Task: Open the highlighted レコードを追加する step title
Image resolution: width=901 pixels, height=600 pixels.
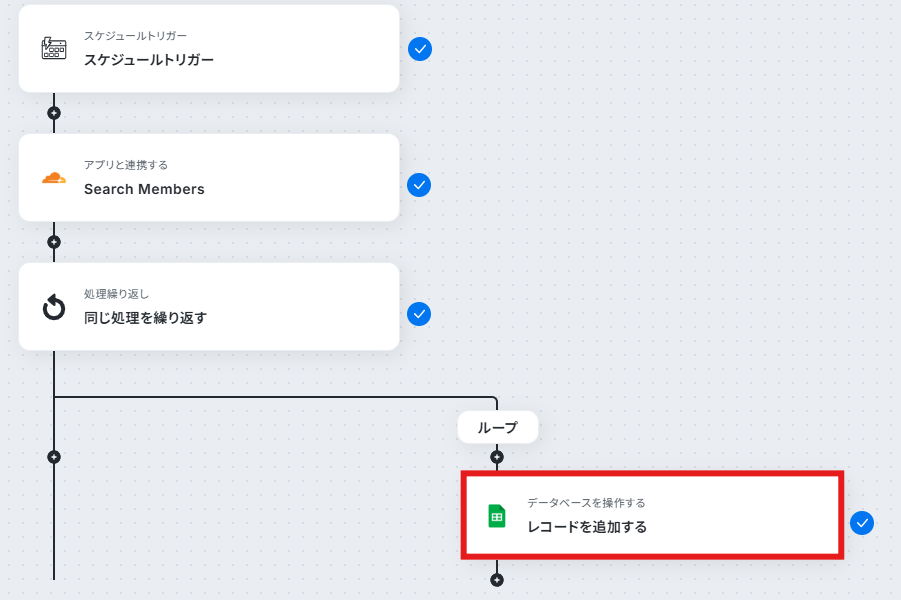Action: pos(587,527)
